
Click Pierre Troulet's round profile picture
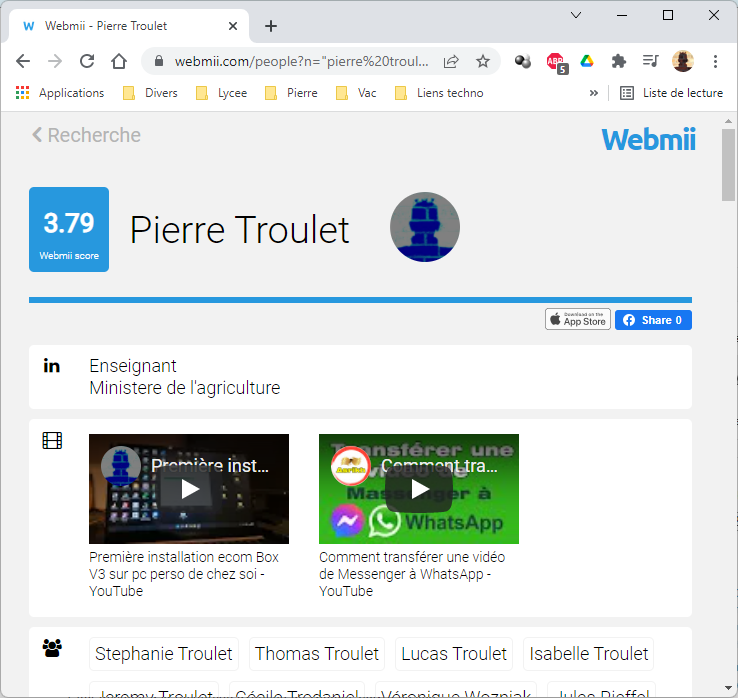point(425,227)
